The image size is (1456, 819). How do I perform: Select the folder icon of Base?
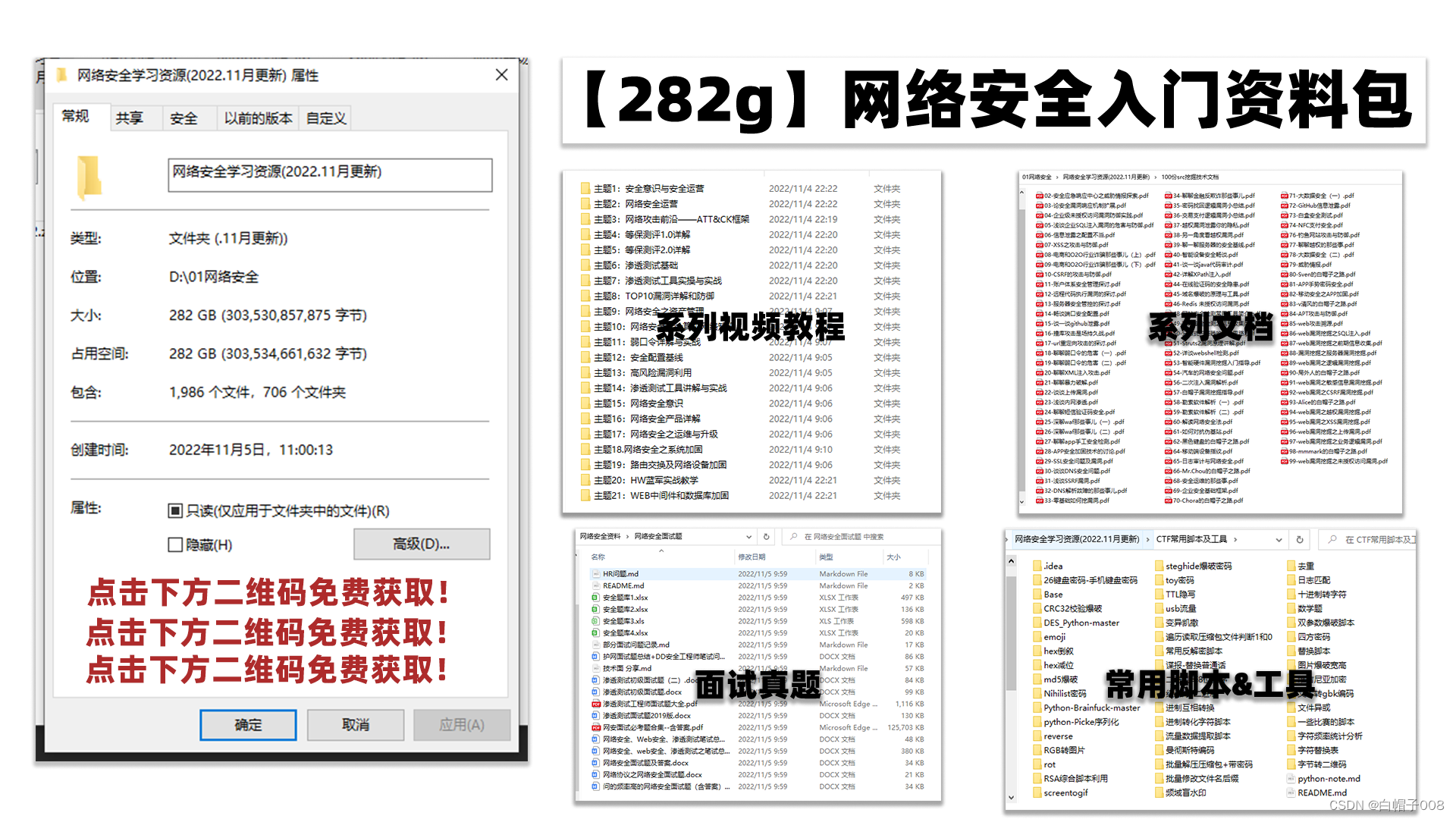pyautogui.click(x=1037, y=594)
